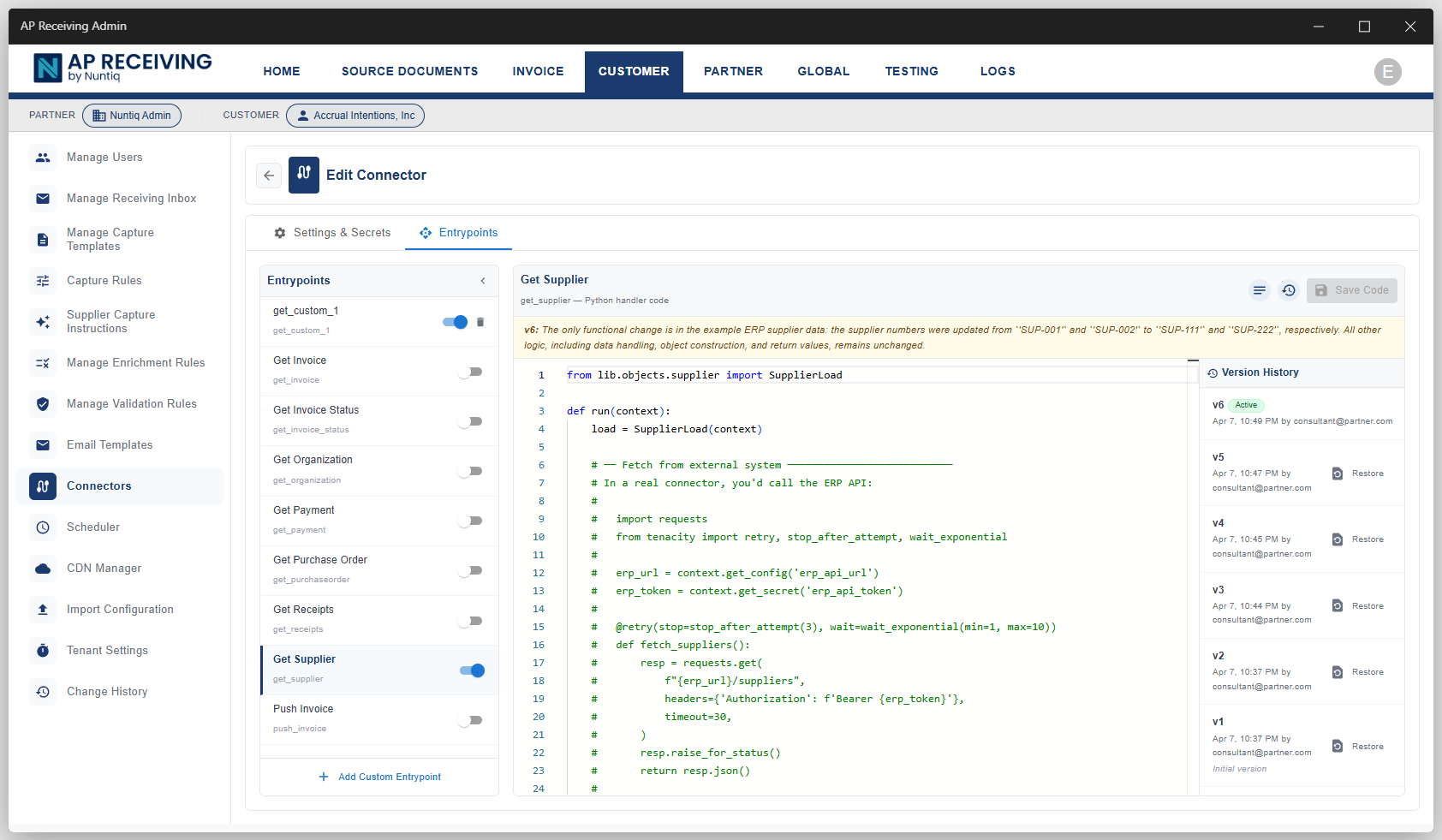
Task: Click the version history clock icon
Action: tap(1289, 290)
